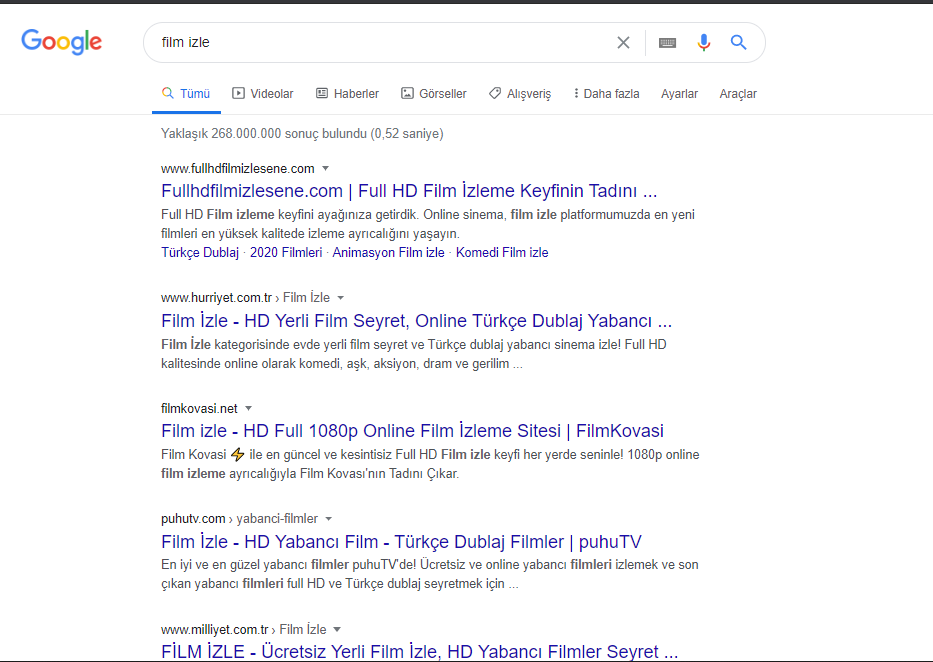
Task: Click the blue magnifier search icon
Action: pyautogui.click(x=738, y=42)
